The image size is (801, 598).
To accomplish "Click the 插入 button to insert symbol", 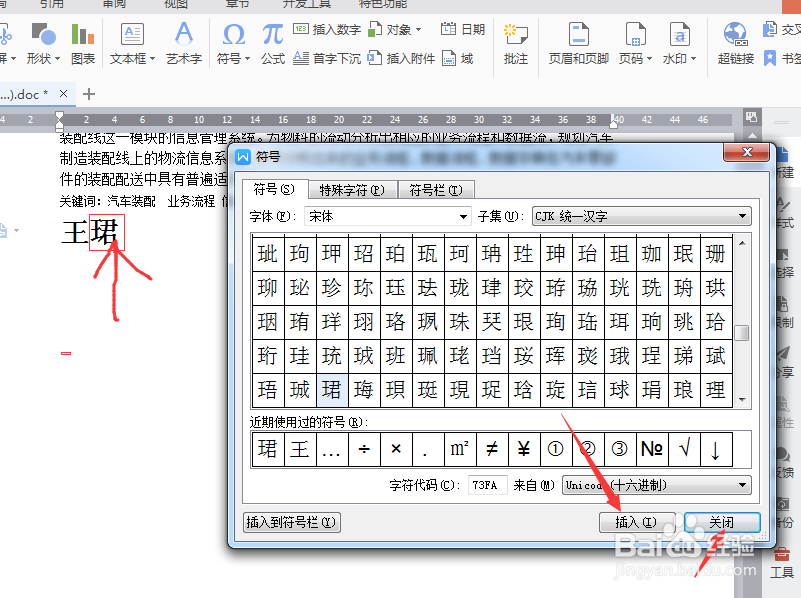I will coord(636,522).
